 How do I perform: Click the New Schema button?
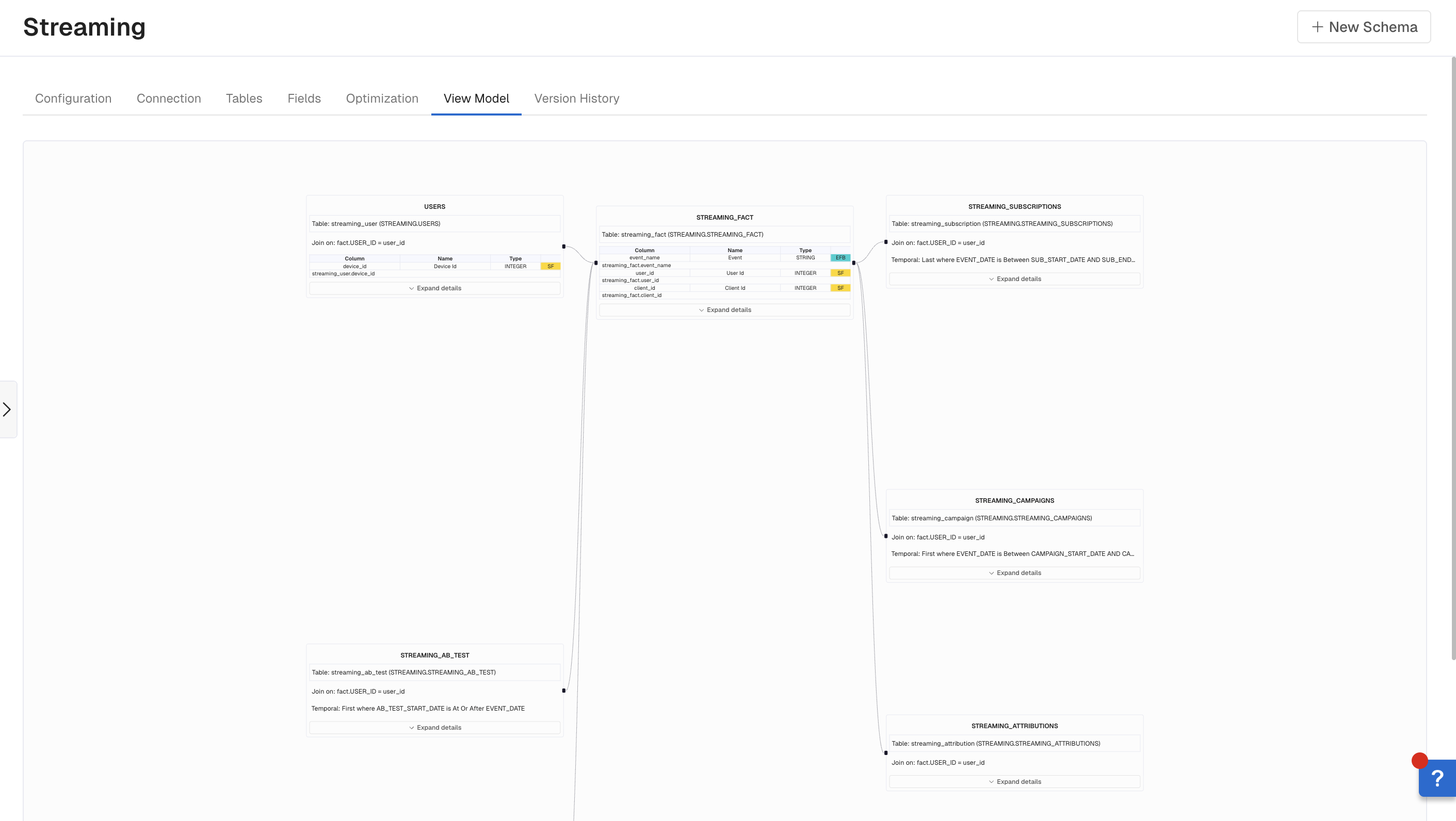pos(1363,27)
